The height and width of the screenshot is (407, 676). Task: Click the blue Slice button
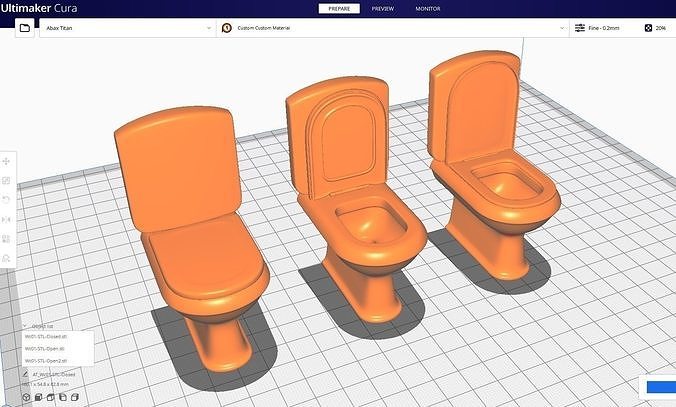pyautogui.click(x=661, y=387)
